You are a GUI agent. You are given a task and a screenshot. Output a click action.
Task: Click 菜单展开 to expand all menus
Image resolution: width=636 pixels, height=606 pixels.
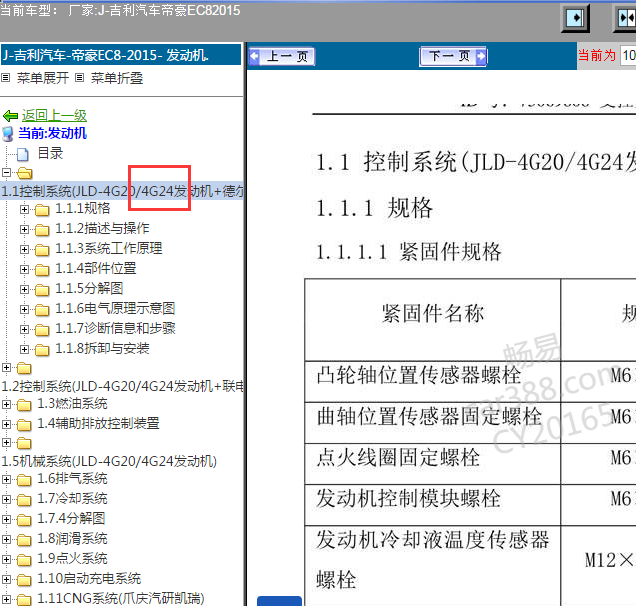click(43, 78)
